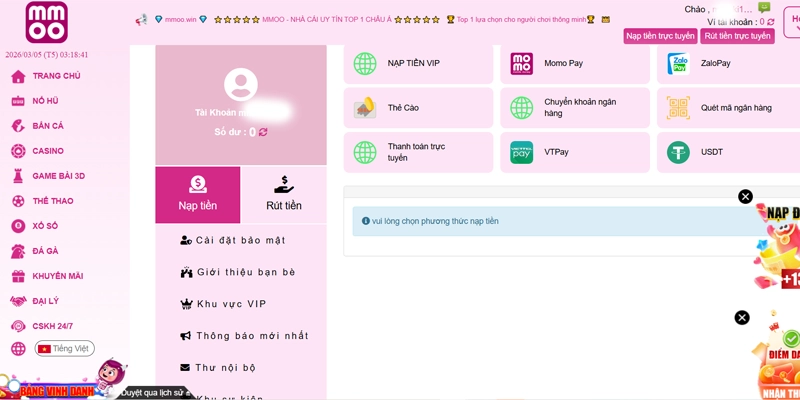Open the Tiếng Việt language selector
The image size is (800, 400).
pos(64,348)
